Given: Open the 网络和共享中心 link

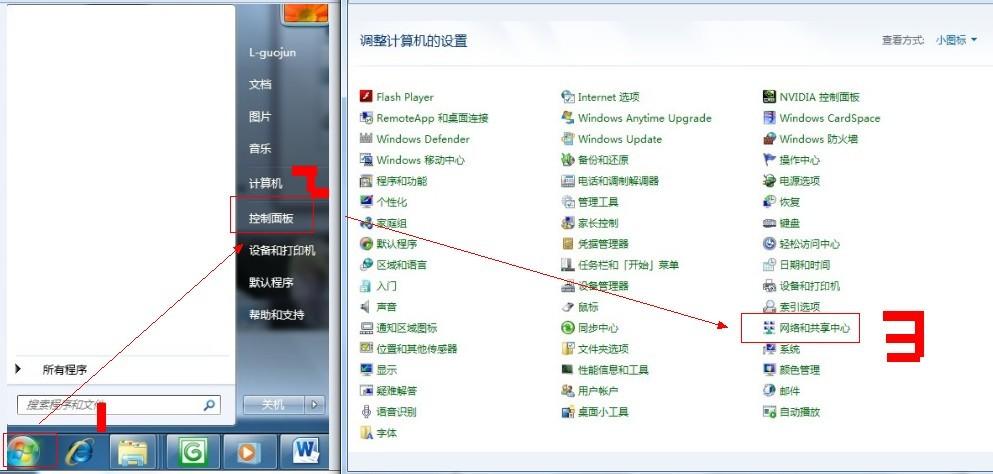Looking at the screenshot, I should click(814, 328).
